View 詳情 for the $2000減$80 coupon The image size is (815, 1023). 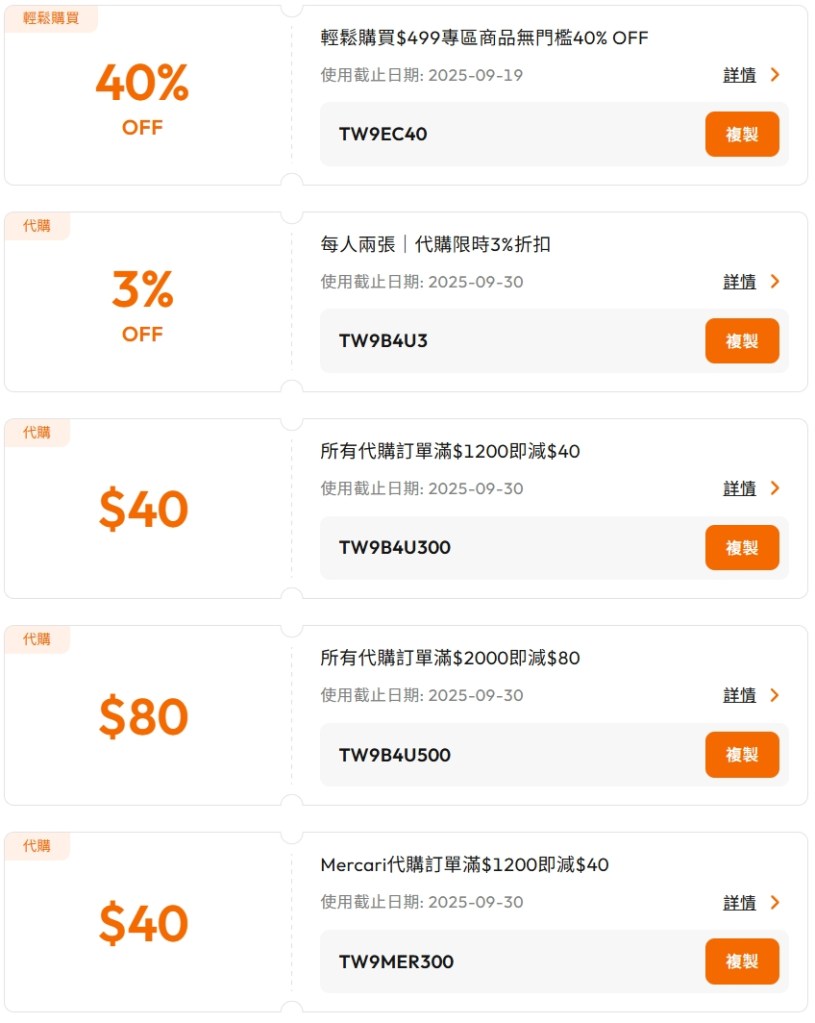click(x=739, y=695)
